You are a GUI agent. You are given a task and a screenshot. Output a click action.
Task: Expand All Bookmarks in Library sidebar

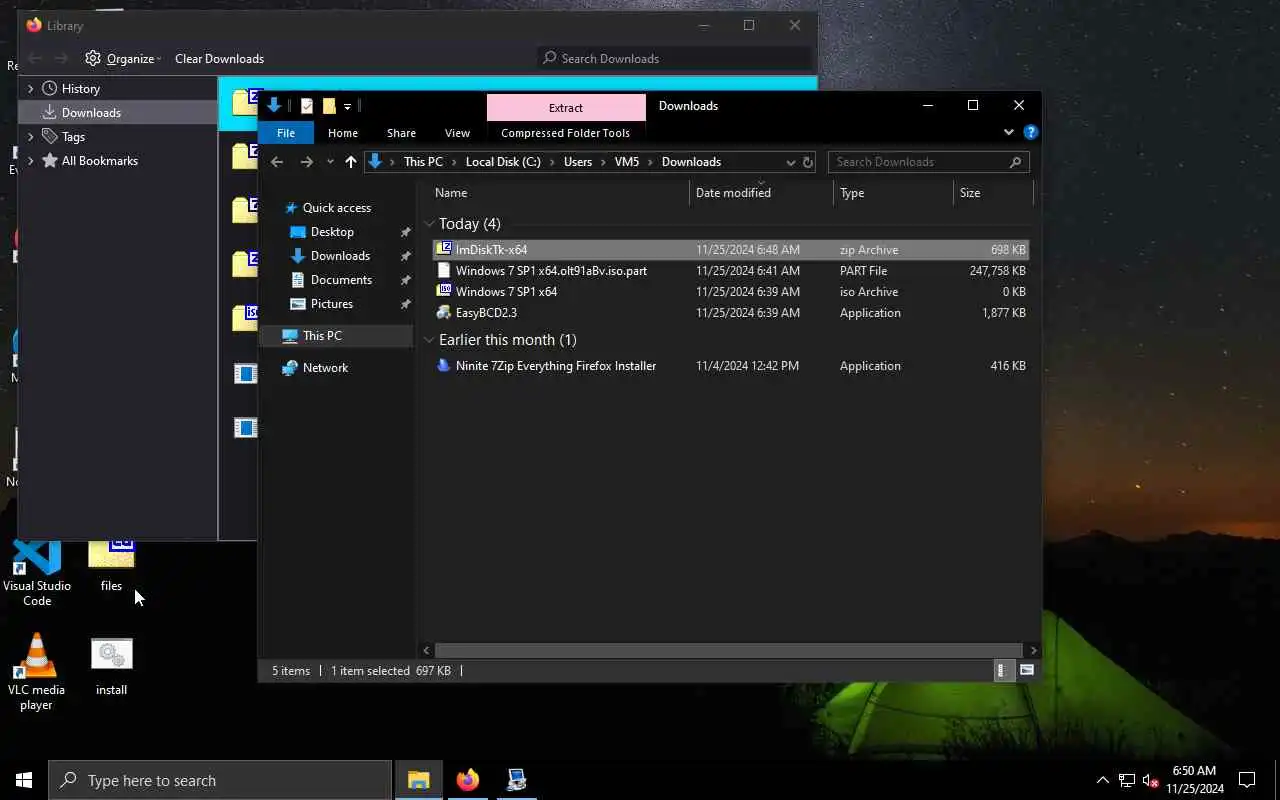pos(31,160)
